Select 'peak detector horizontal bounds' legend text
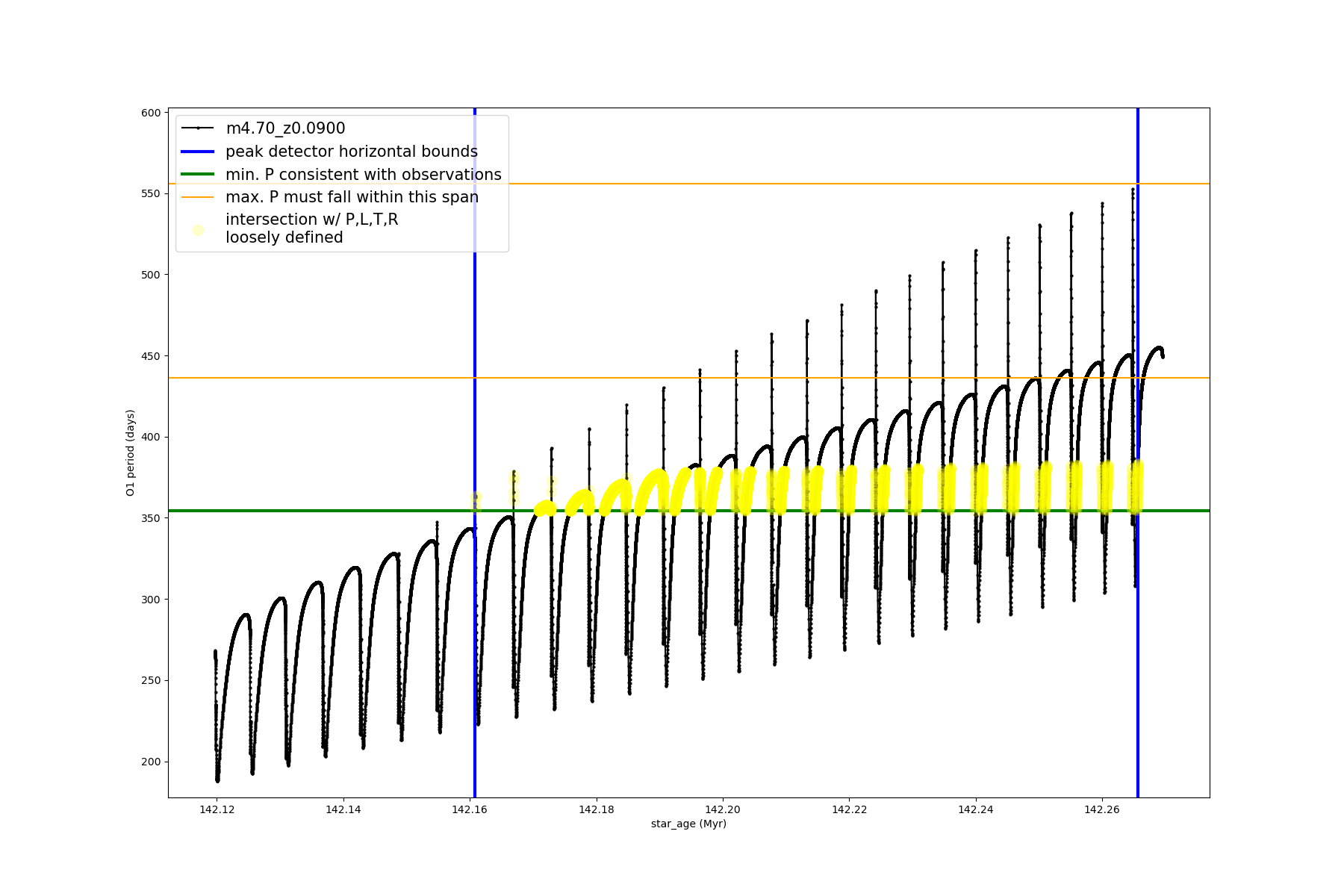 (351, 152)
